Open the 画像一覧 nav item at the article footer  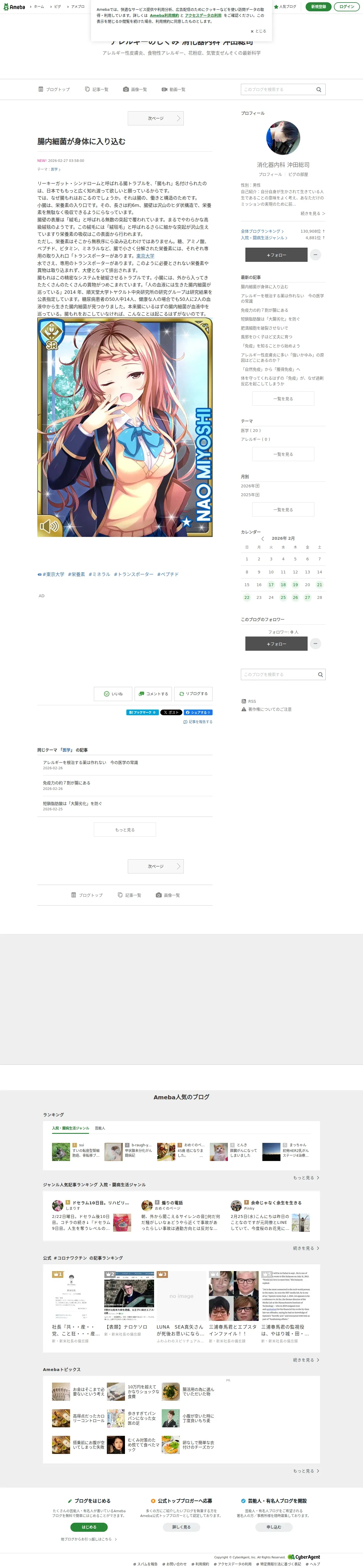[168, 896]
